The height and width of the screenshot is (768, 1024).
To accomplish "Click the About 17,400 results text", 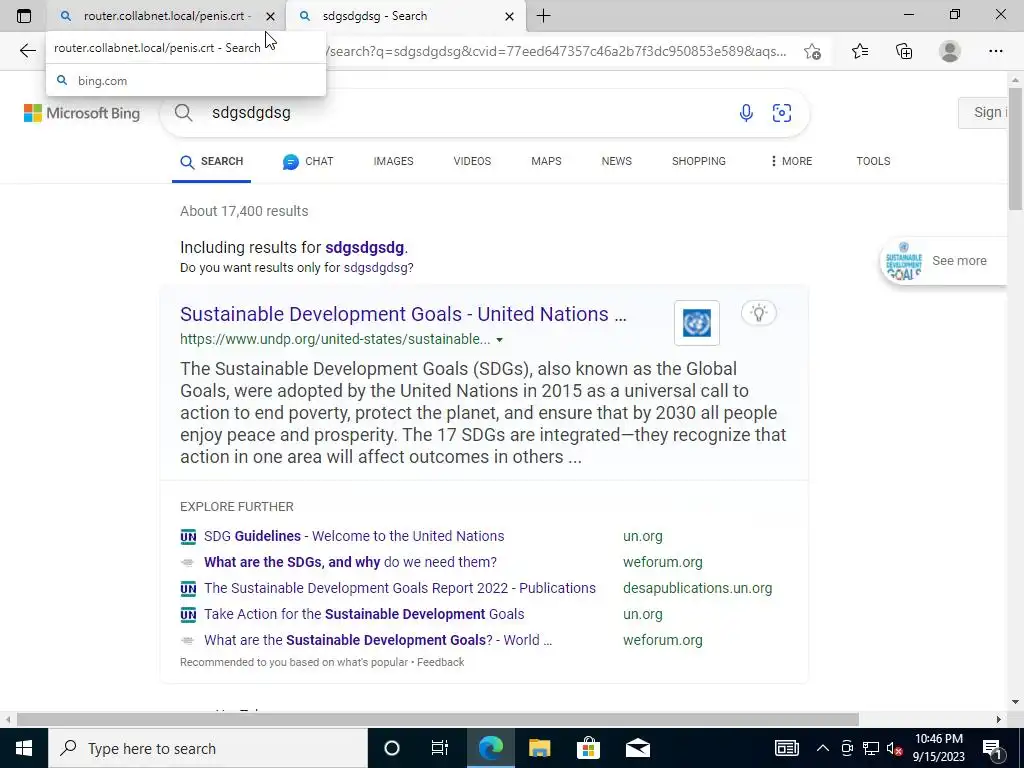I will pos(244,212).
